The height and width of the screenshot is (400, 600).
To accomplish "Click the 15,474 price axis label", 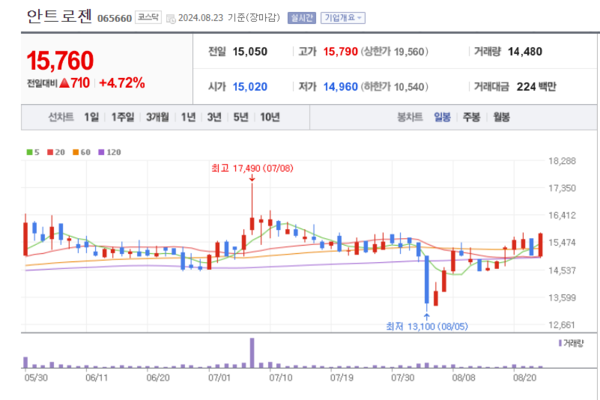I will tap(562, 243).
